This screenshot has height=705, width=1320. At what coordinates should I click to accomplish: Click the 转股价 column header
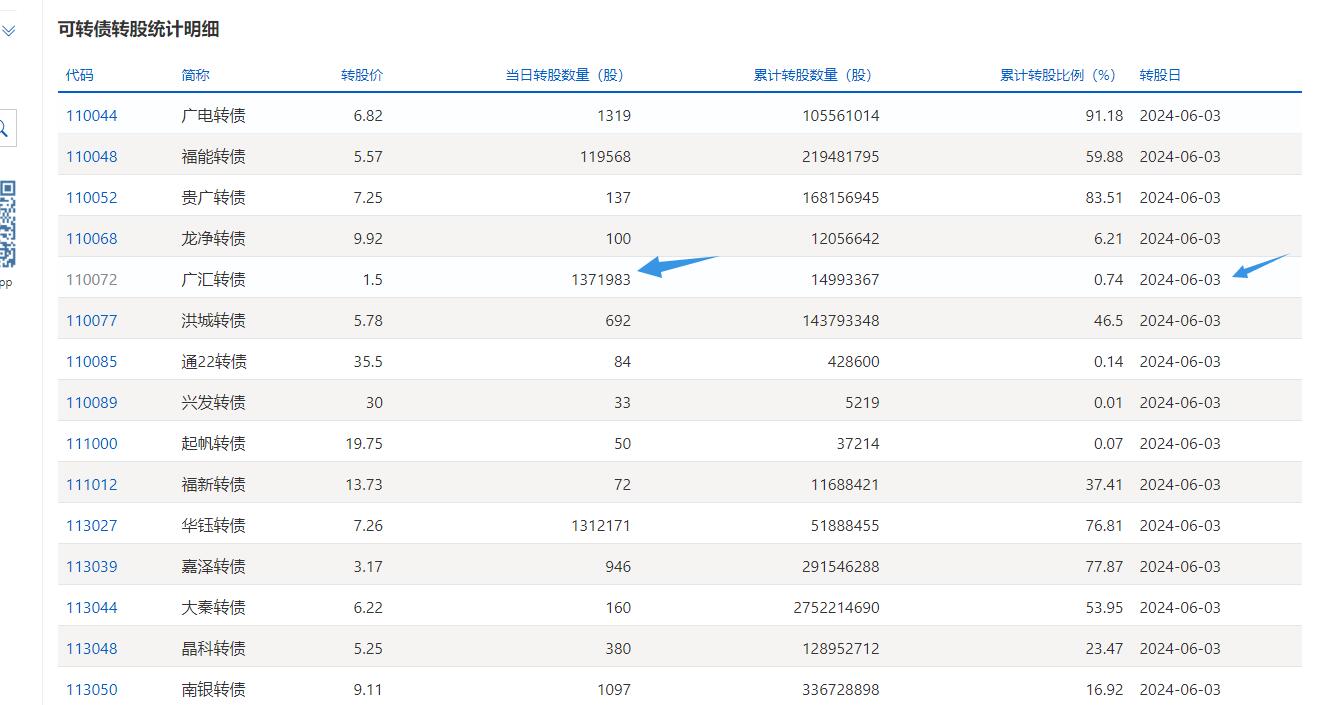(361, 75)
